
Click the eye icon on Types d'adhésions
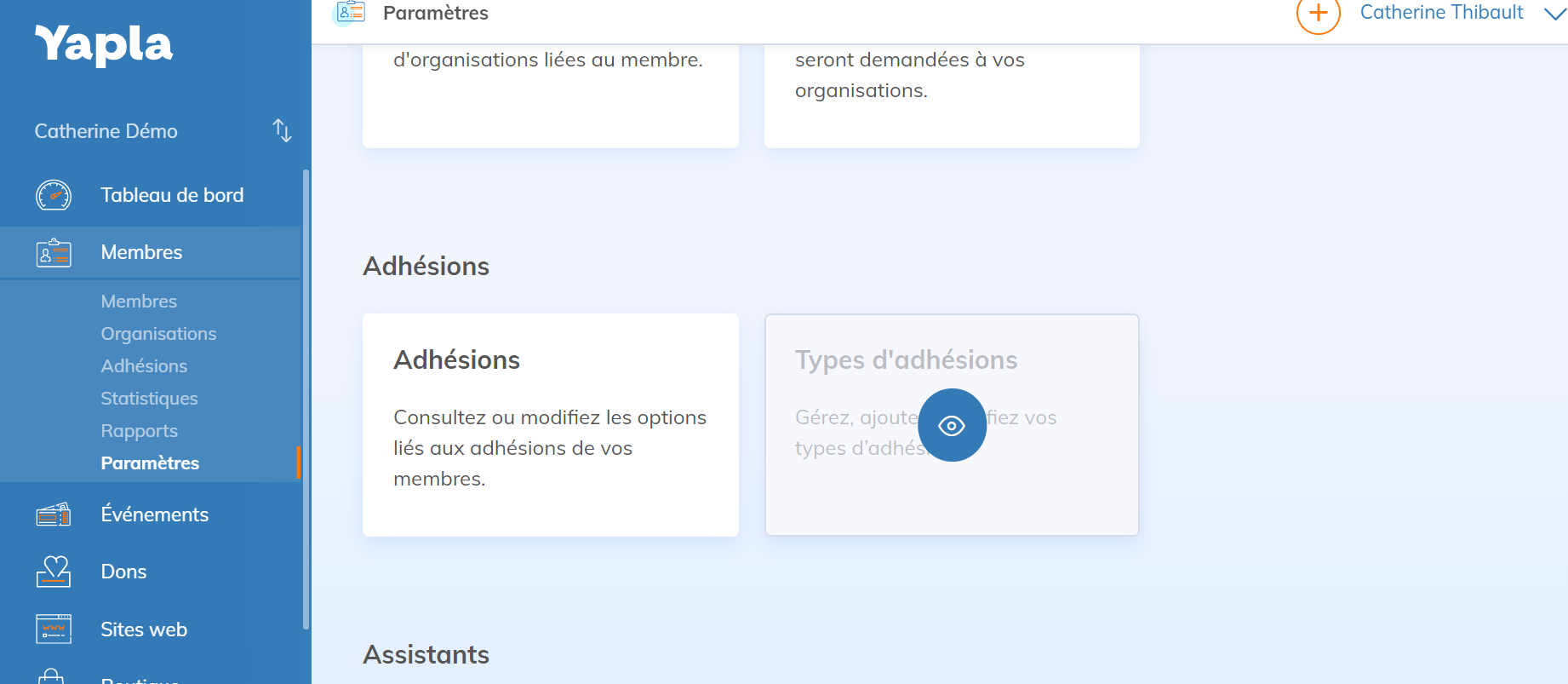(x=952, y=425)
